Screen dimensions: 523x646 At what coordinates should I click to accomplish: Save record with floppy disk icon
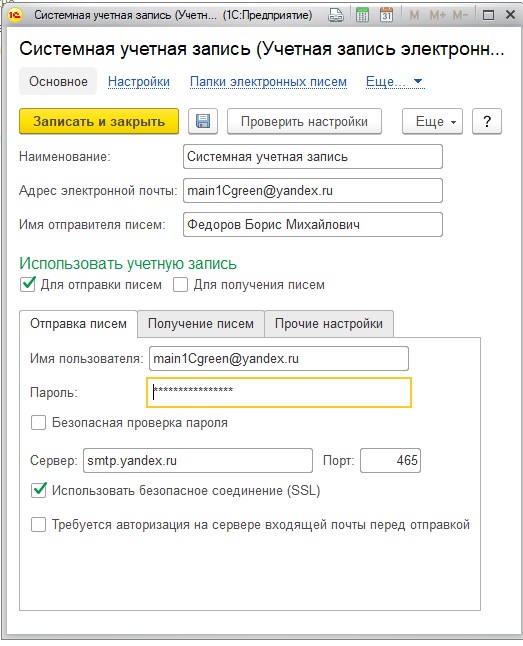click(x=203, y=122)
